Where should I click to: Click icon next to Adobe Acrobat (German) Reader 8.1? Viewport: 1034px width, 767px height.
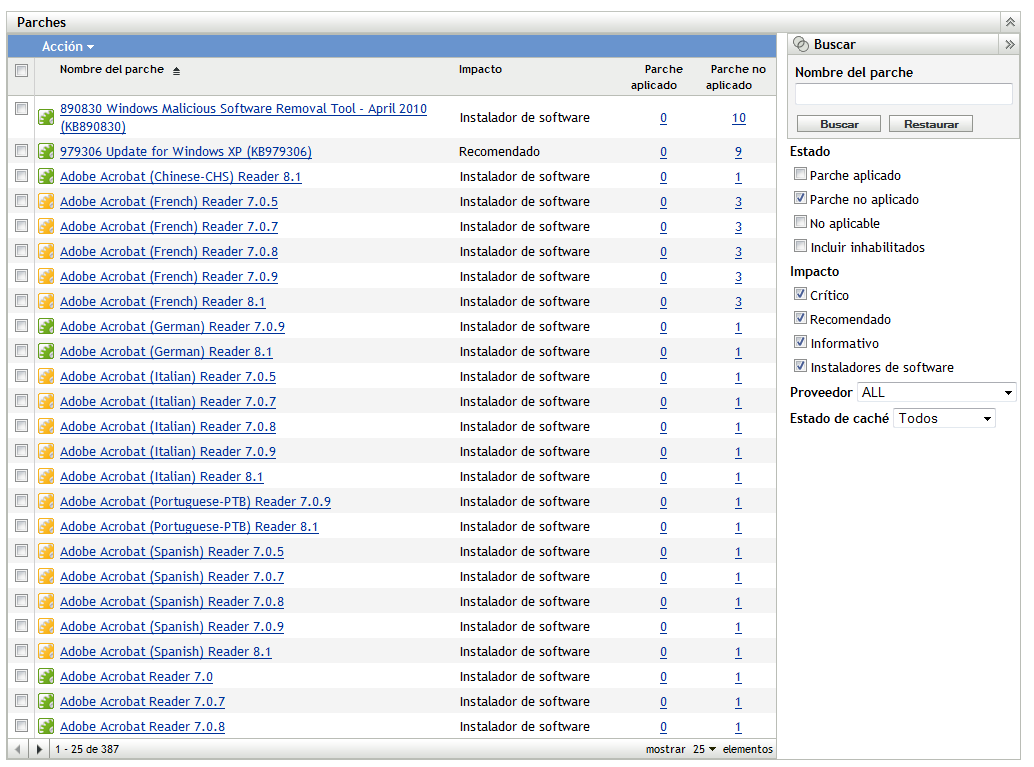pos(46,352)
